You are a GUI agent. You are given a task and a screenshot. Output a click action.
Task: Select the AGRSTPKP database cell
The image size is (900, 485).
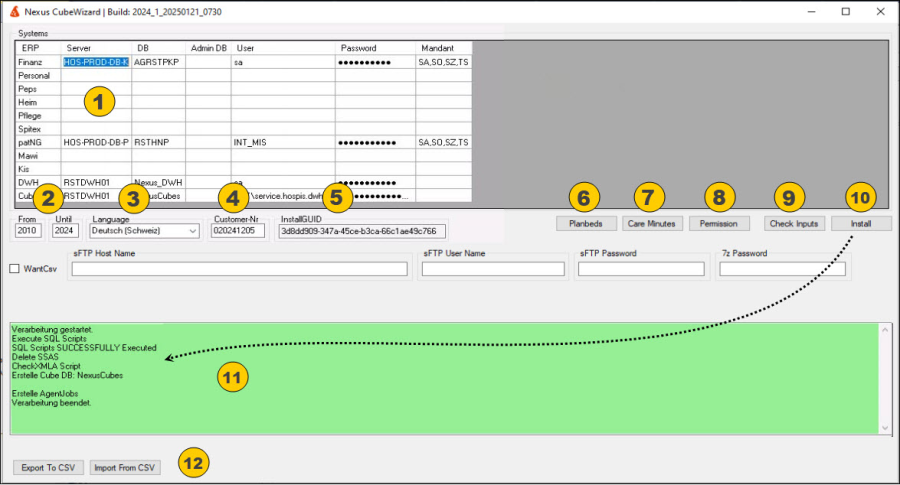point(158,62)
